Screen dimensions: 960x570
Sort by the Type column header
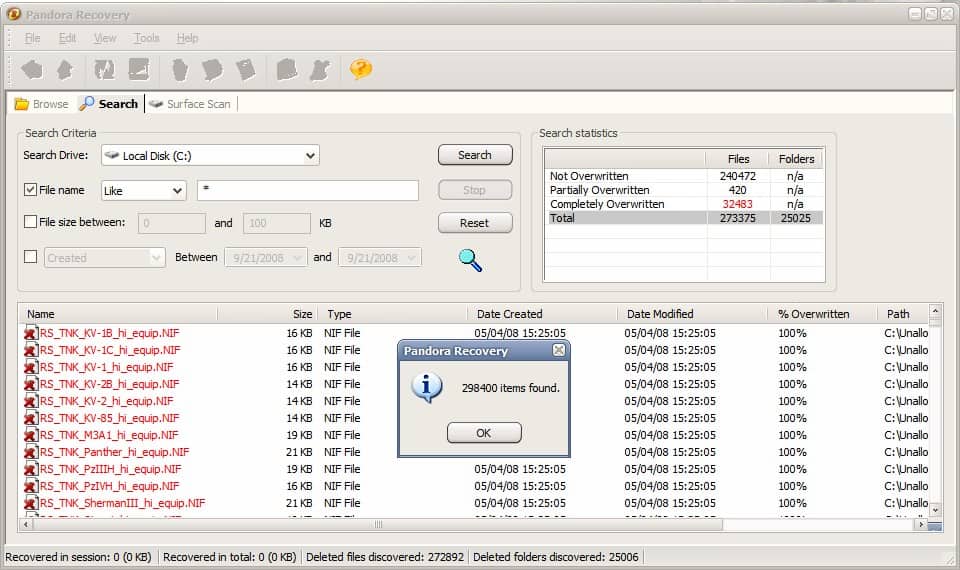tap(392, 314)
